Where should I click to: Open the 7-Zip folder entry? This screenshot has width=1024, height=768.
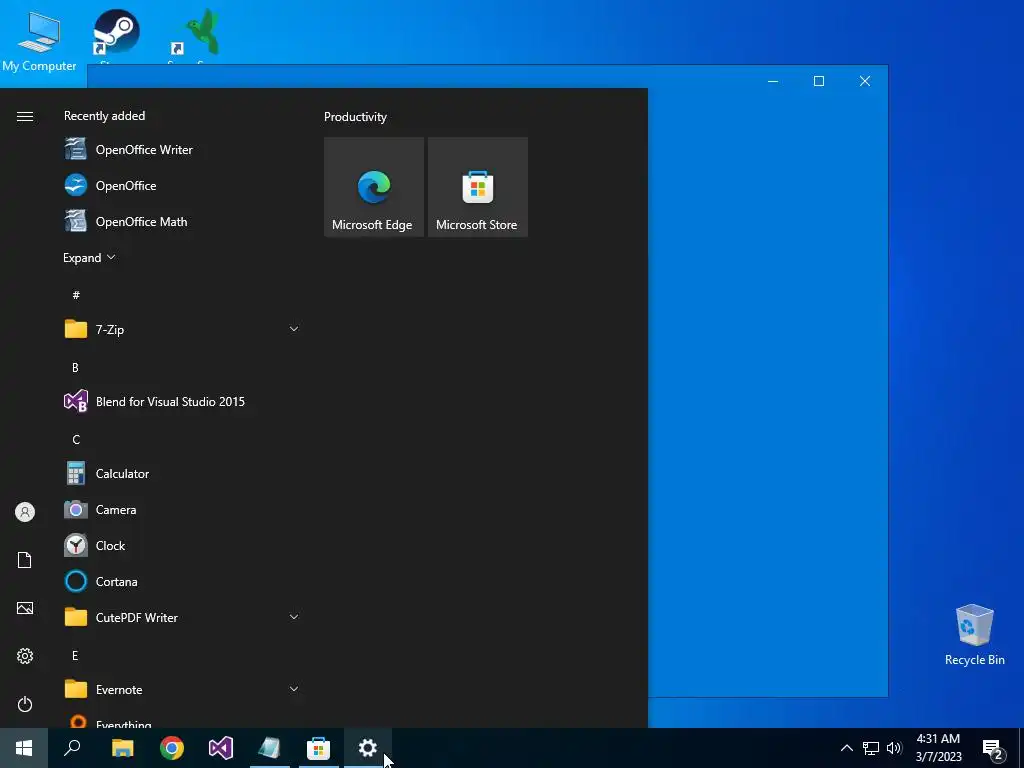tap(182, 329)
